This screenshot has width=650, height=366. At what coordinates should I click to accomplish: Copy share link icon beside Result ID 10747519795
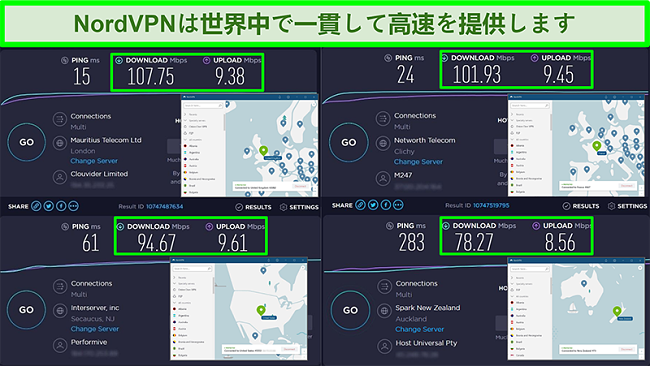click(x=361, y=205)
